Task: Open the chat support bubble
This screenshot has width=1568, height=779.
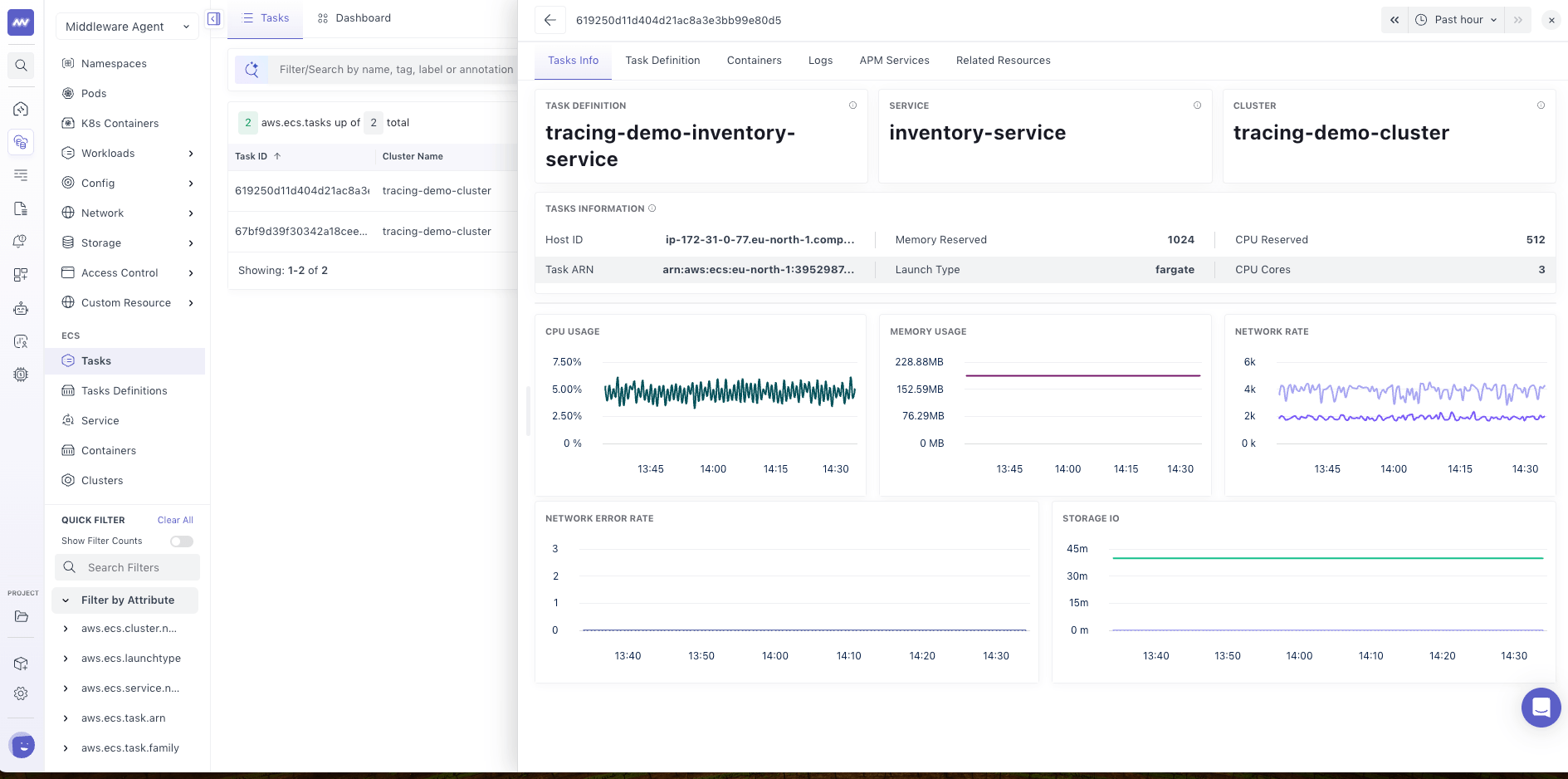Action: pos(1541,708)
